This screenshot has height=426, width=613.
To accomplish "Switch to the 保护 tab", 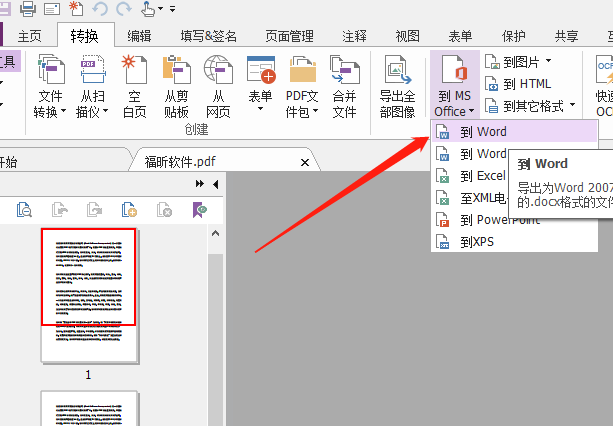I will pos(513,36).
